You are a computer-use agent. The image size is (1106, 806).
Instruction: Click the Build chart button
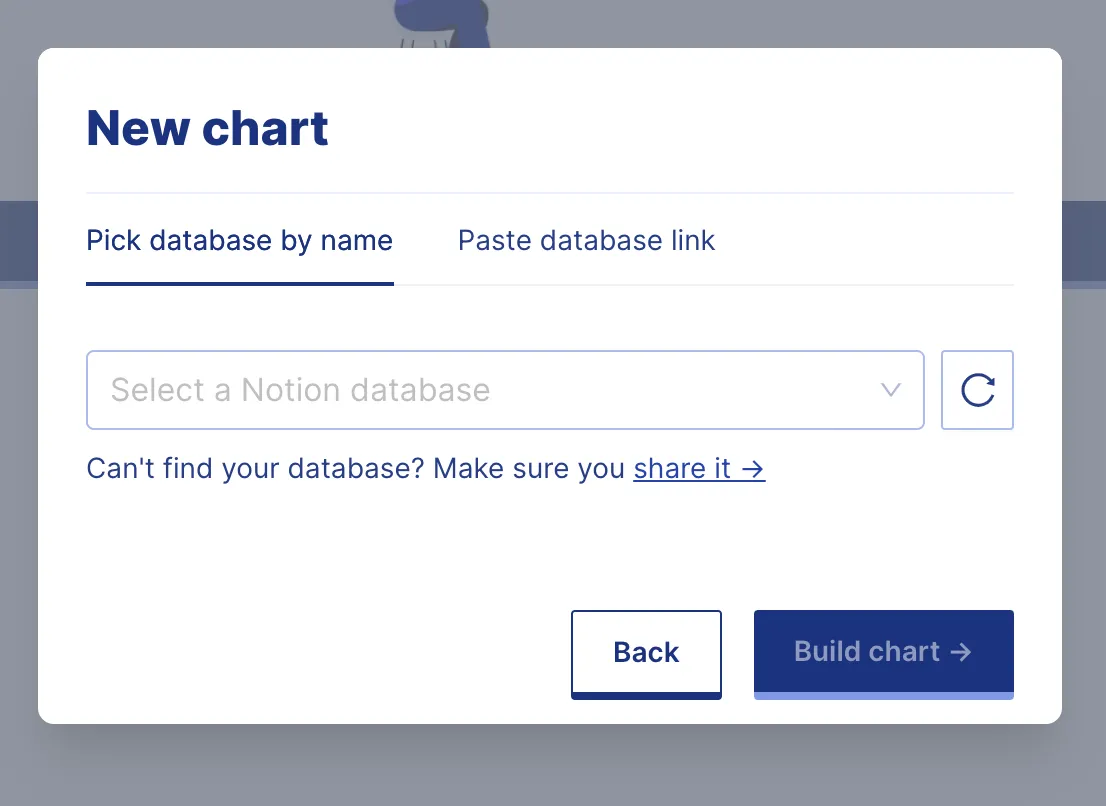pos(883,653)
